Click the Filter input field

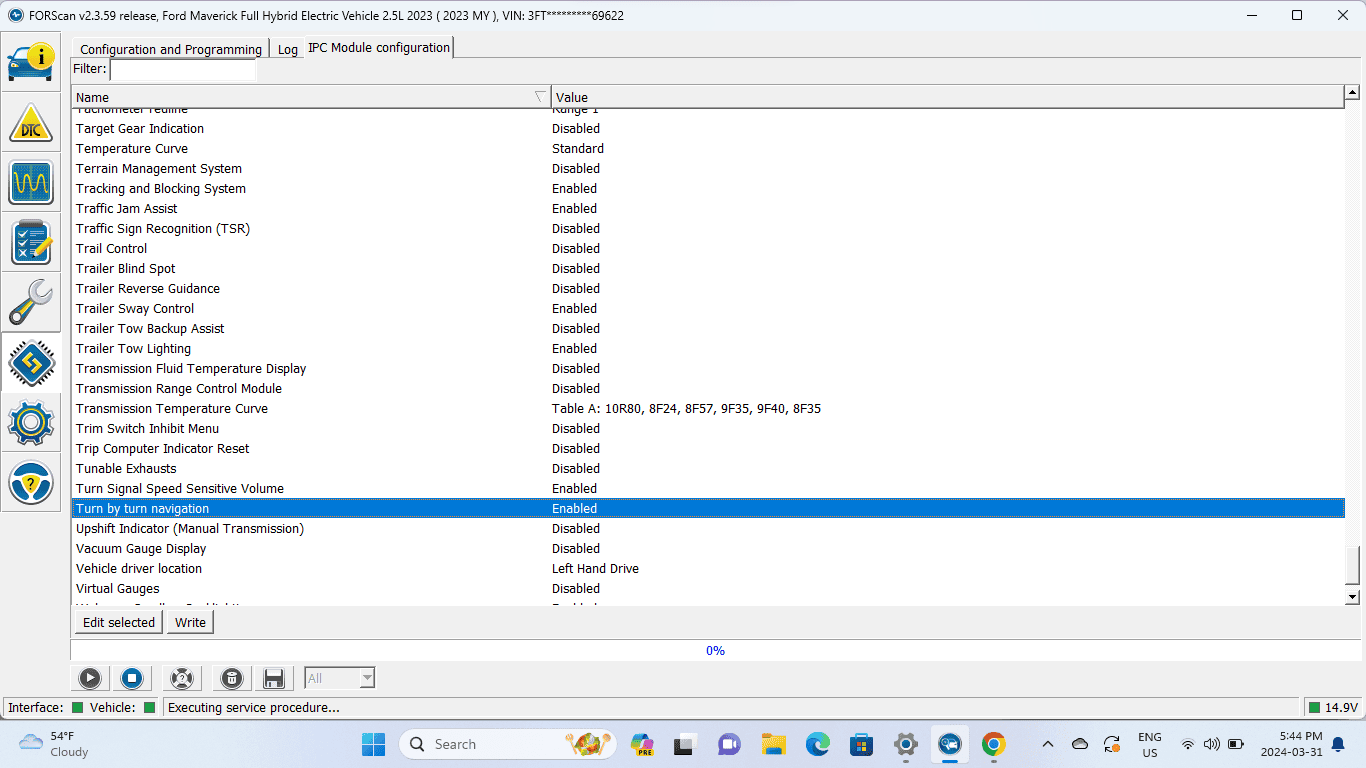point(183,69)
